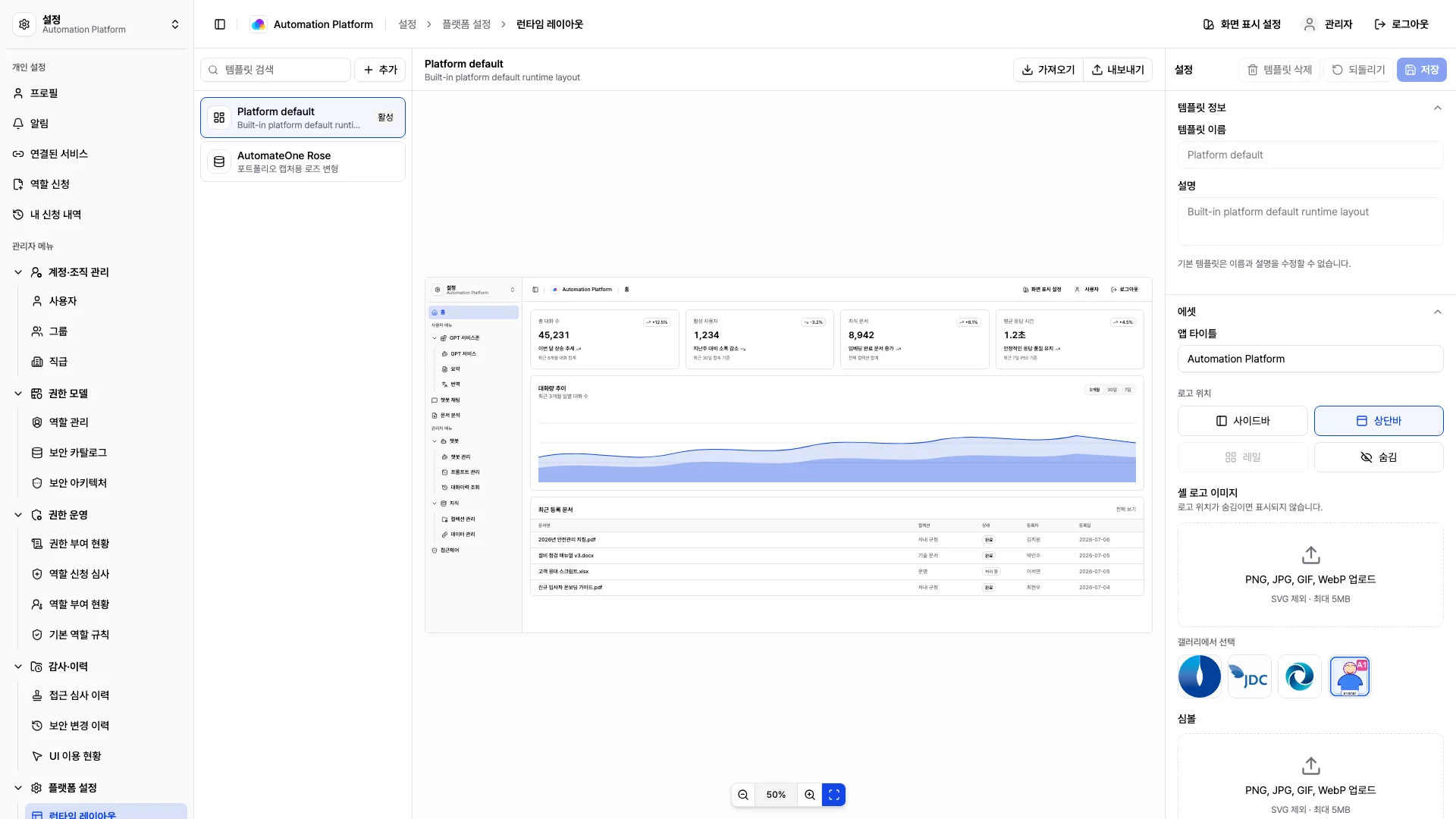Collapse 에셋 panel
The width and height of the screenshot is (1456, 819).
click(x=1437, y=312)
